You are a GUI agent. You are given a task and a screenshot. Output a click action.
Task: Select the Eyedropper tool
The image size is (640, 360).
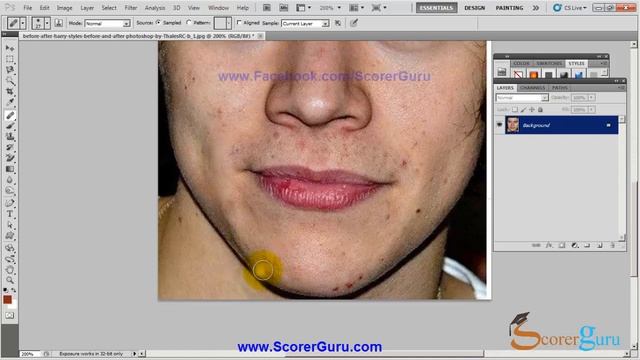click(x=10, y=102)
